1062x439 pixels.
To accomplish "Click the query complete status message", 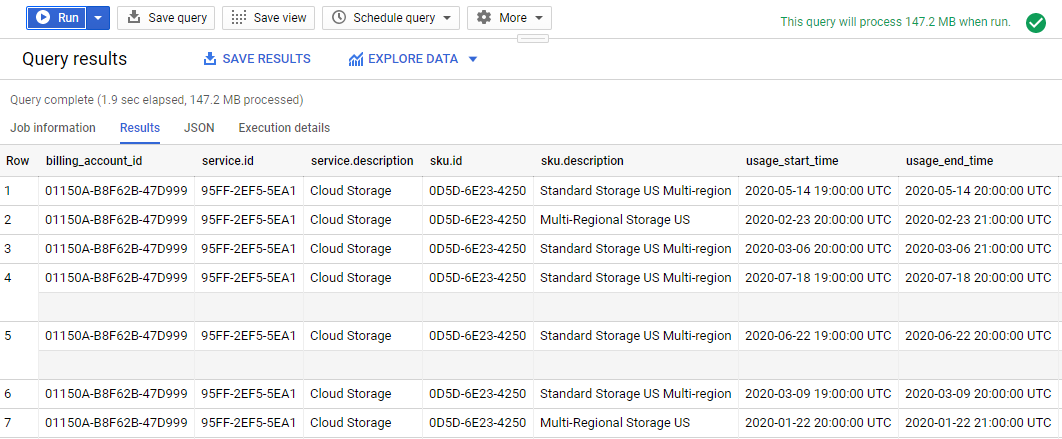I will pyautogui.click(x=156, y=100).
